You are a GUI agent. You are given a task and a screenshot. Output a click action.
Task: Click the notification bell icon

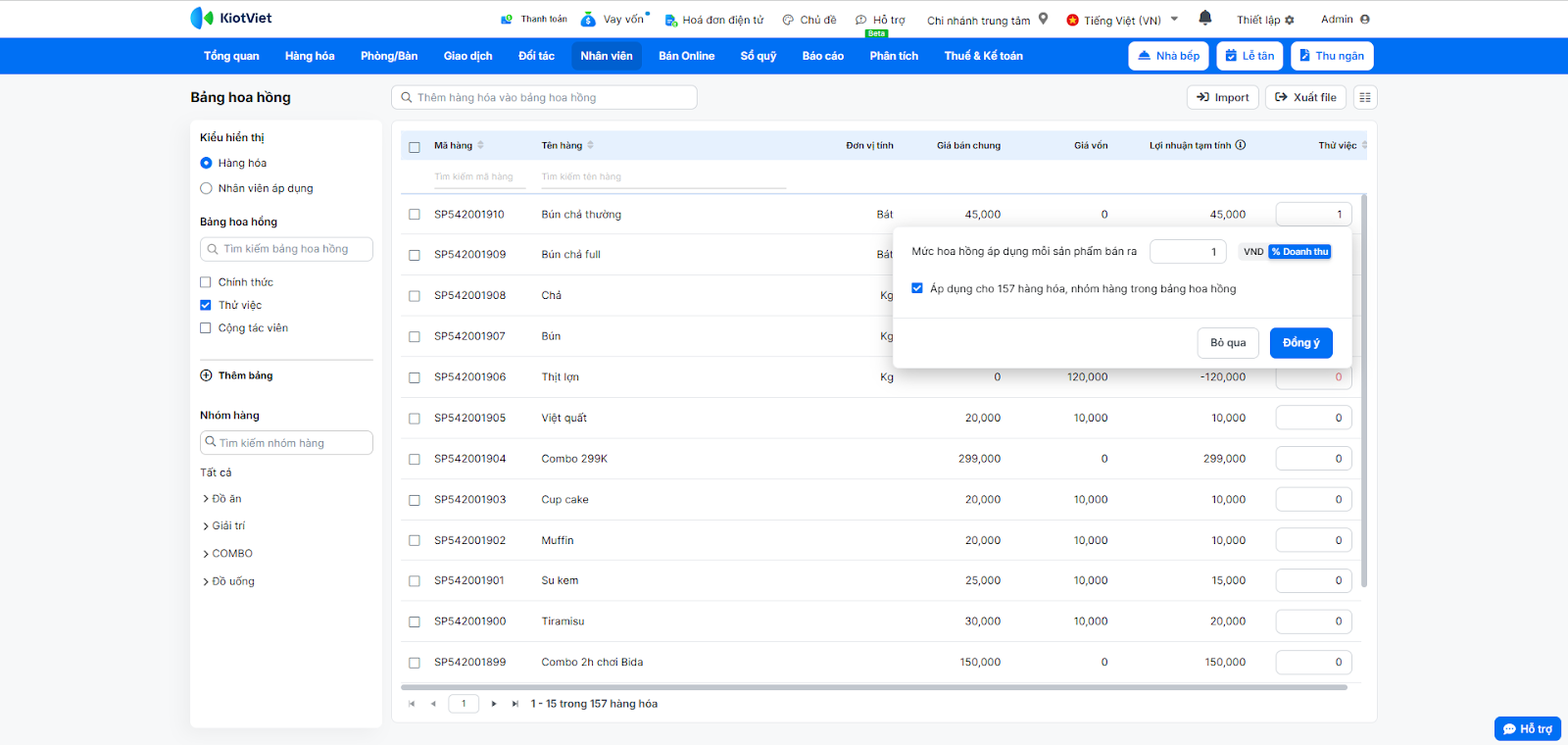pos(1205,18)
